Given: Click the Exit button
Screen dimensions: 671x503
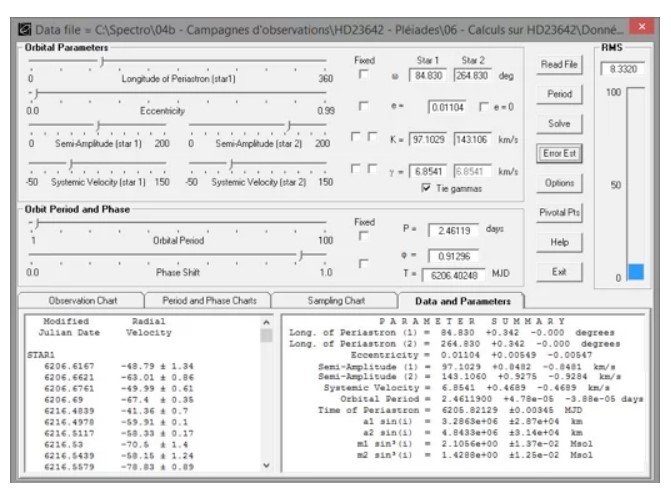Looking at the screenshot, I should (x=559, y=272).
